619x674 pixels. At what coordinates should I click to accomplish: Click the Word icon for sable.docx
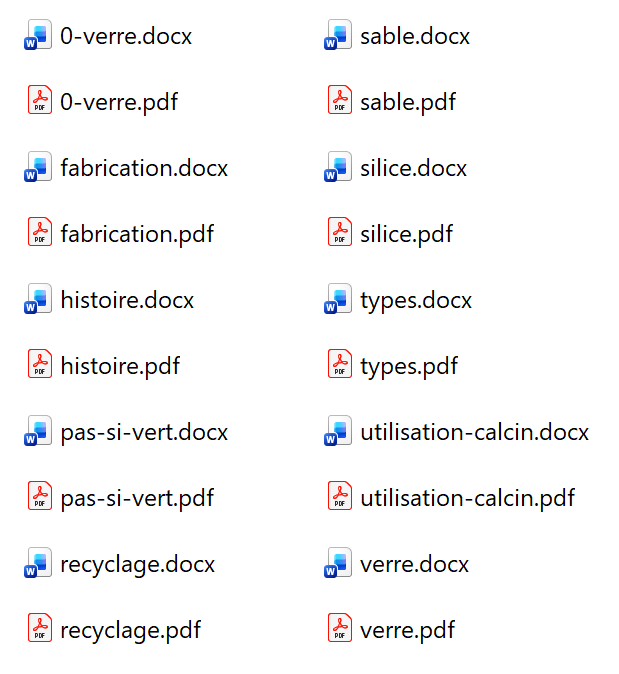click(x=339, y=36)
